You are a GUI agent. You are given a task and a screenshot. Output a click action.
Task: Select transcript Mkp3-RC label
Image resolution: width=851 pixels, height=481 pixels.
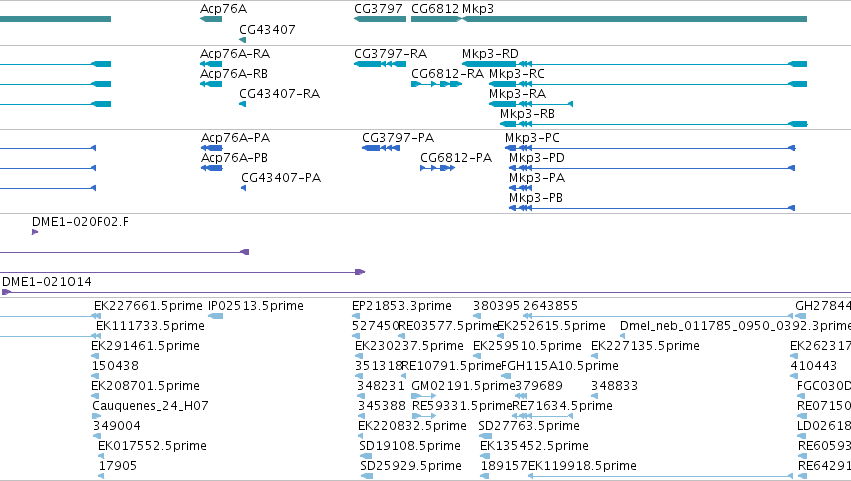(x=517, y=74)
